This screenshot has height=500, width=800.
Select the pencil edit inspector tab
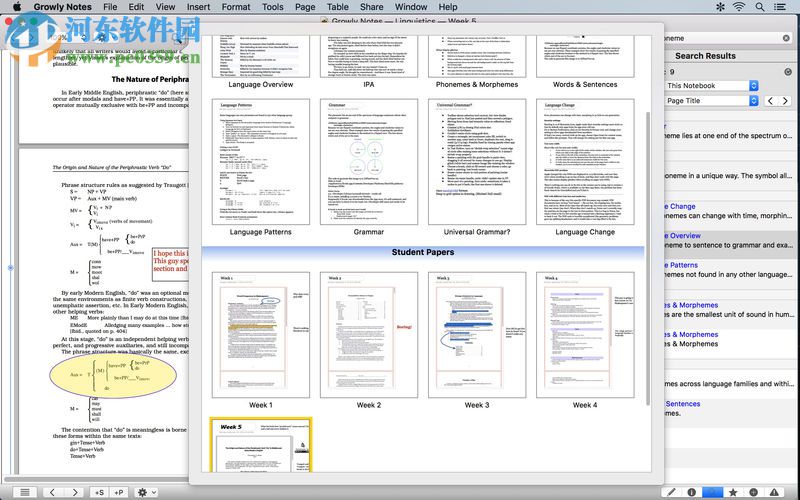(x=671, y=492)
